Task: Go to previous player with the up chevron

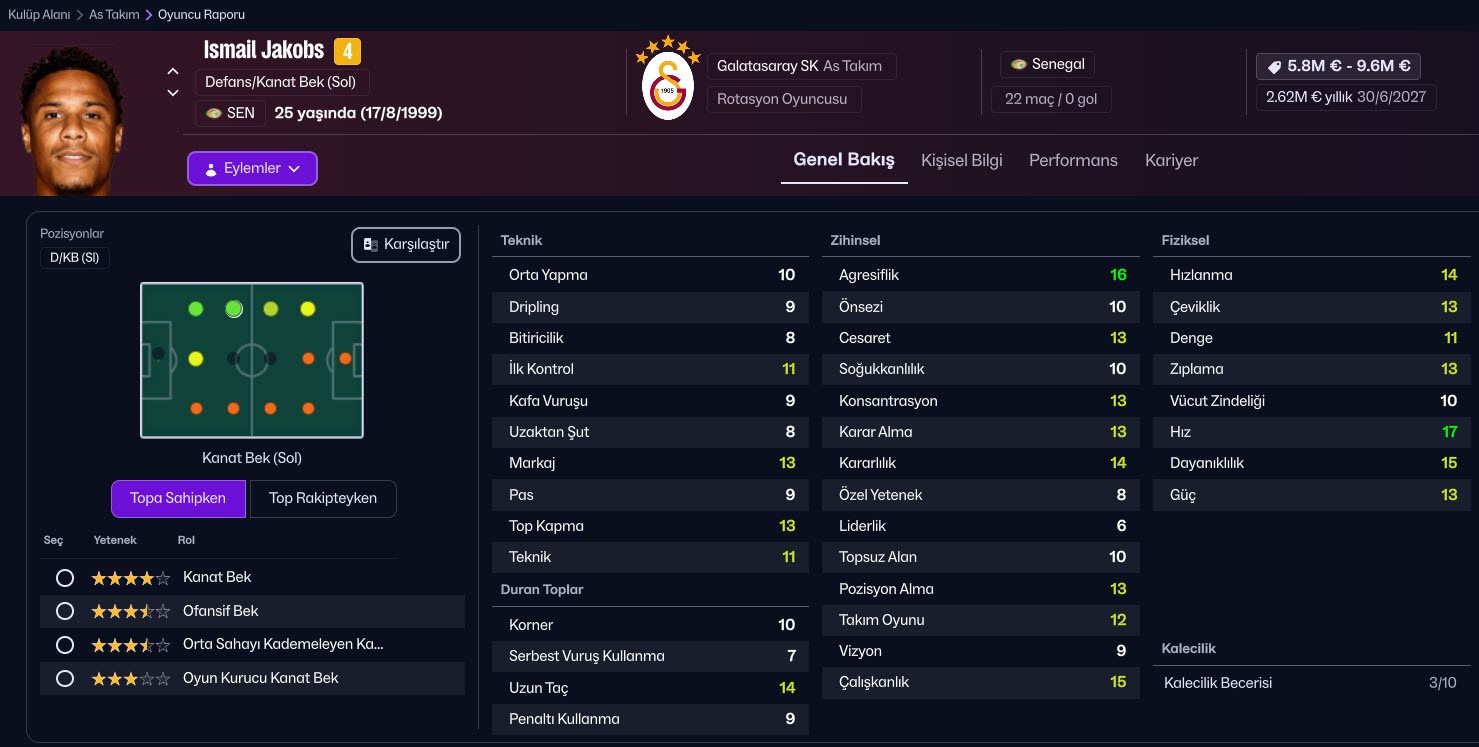Action: click(x=173, y=71)
